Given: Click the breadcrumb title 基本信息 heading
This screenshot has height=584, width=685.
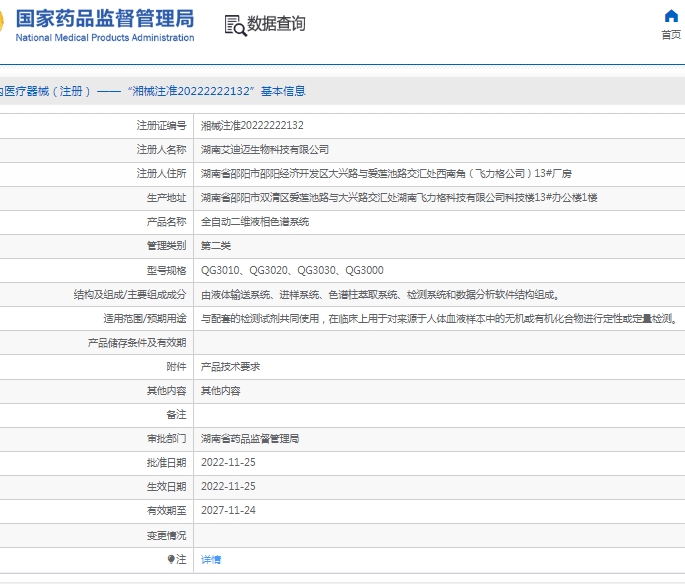Looking at the screenshot, I should pyautogui.click(x=283, y=91).
